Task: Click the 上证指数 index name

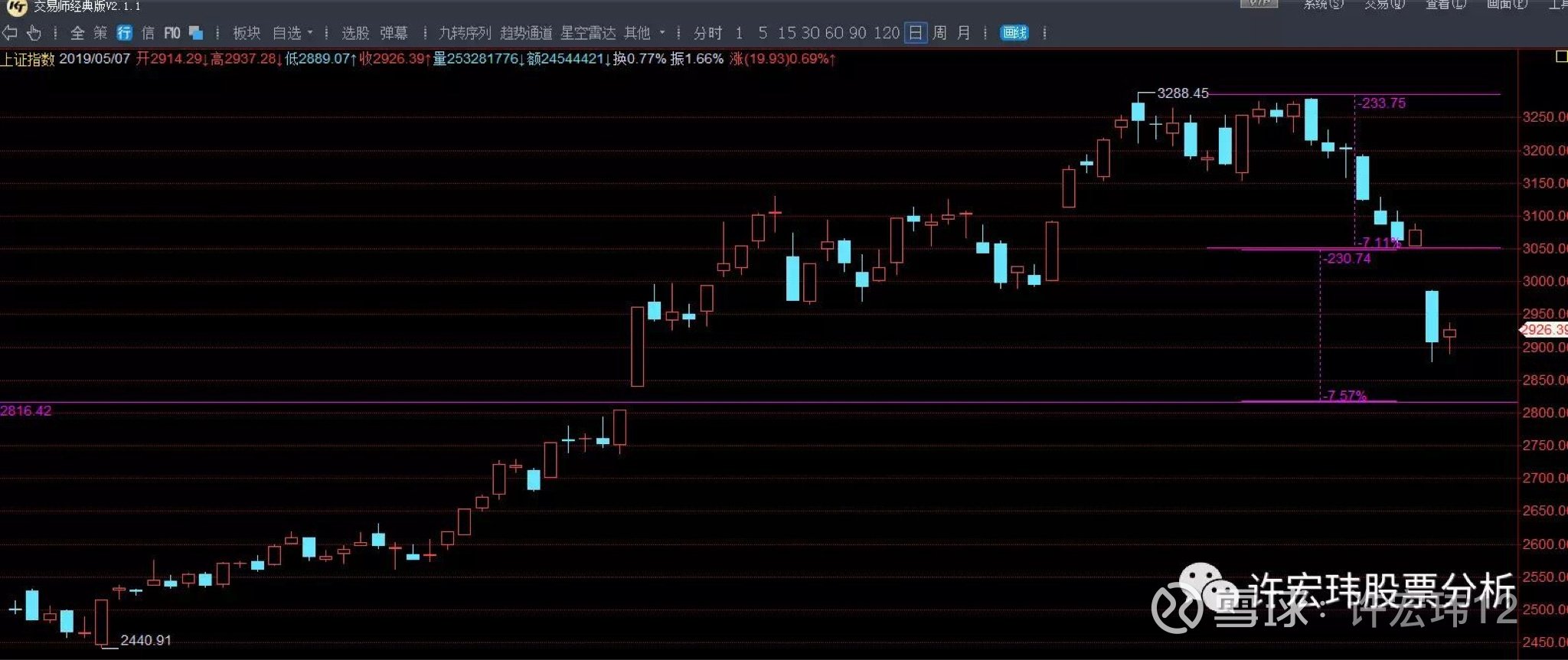Action: coord(28,59)
